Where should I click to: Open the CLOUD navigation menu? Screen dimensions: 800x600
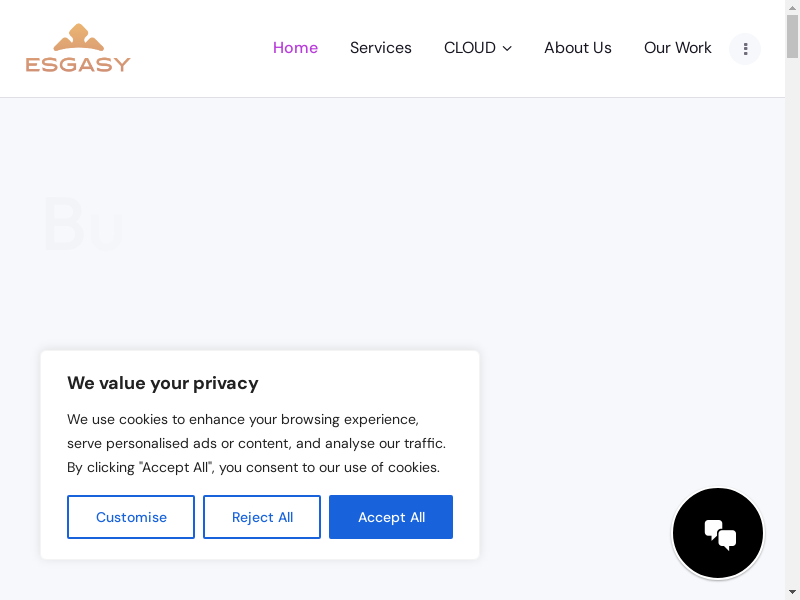pos(470,48)
